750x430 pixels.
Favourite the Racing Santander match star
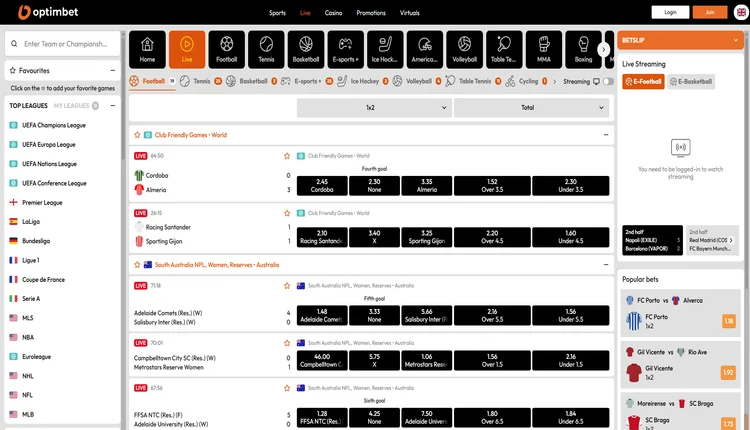coord(287,213)
